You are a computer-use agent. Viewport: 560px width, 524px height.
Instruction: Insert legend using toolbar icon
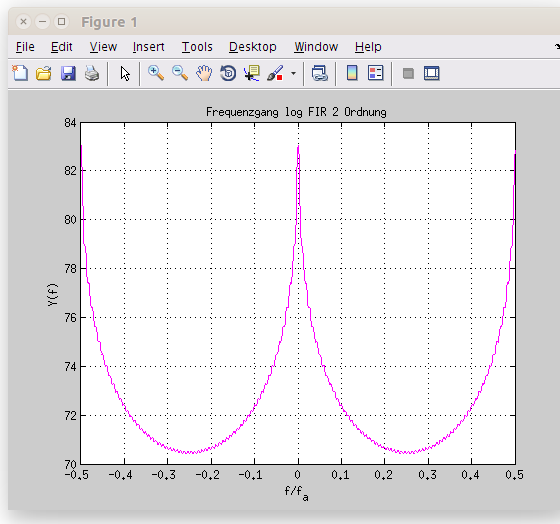375,73
